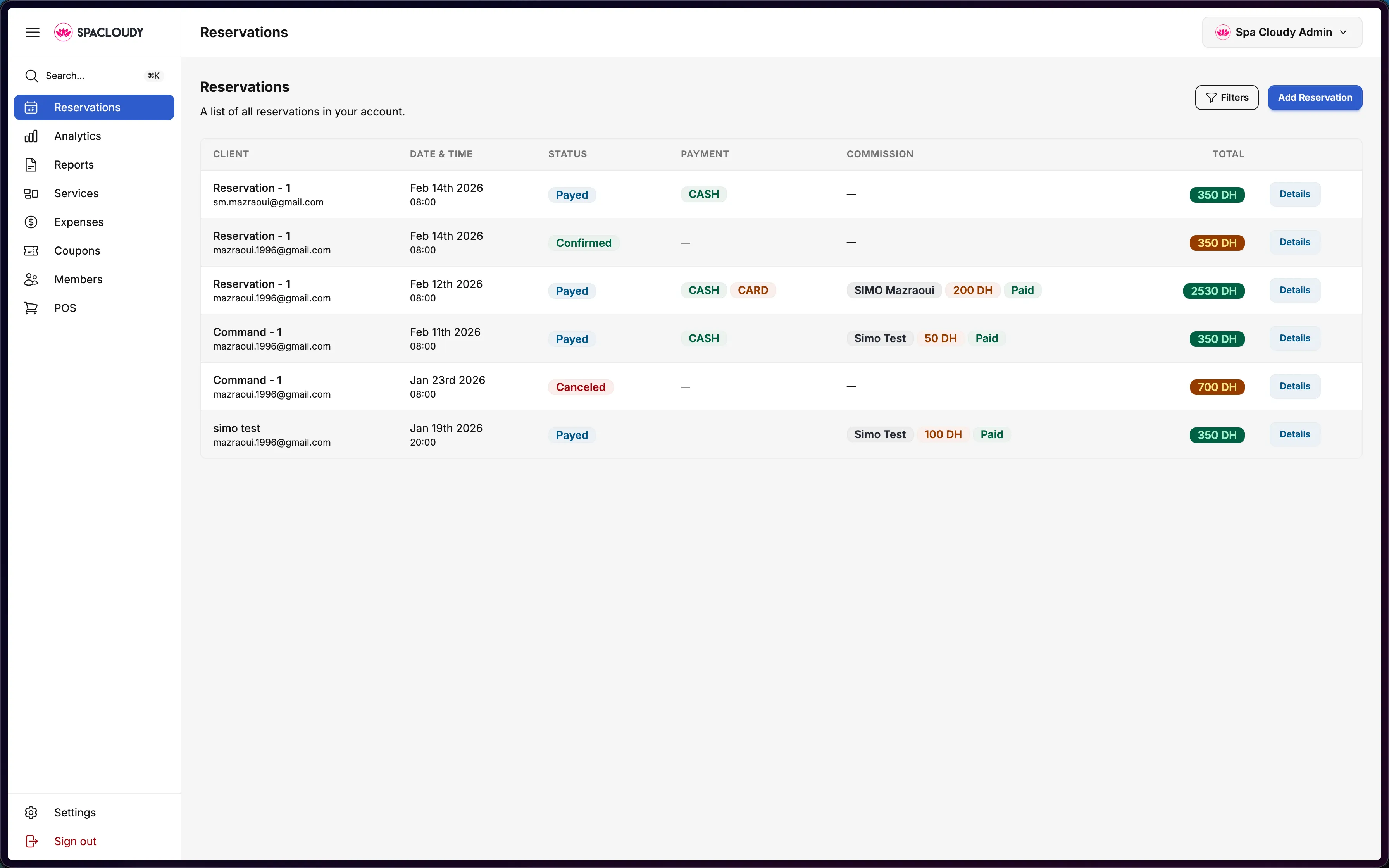This screenshot has height=868, width=1389.
Task: Select Reservations in the sidebar
Action: point(94,107)
